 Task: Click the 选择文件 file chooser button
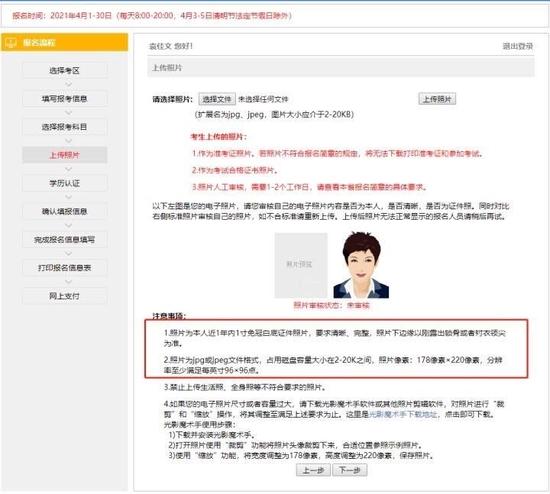tap(217, 99)
